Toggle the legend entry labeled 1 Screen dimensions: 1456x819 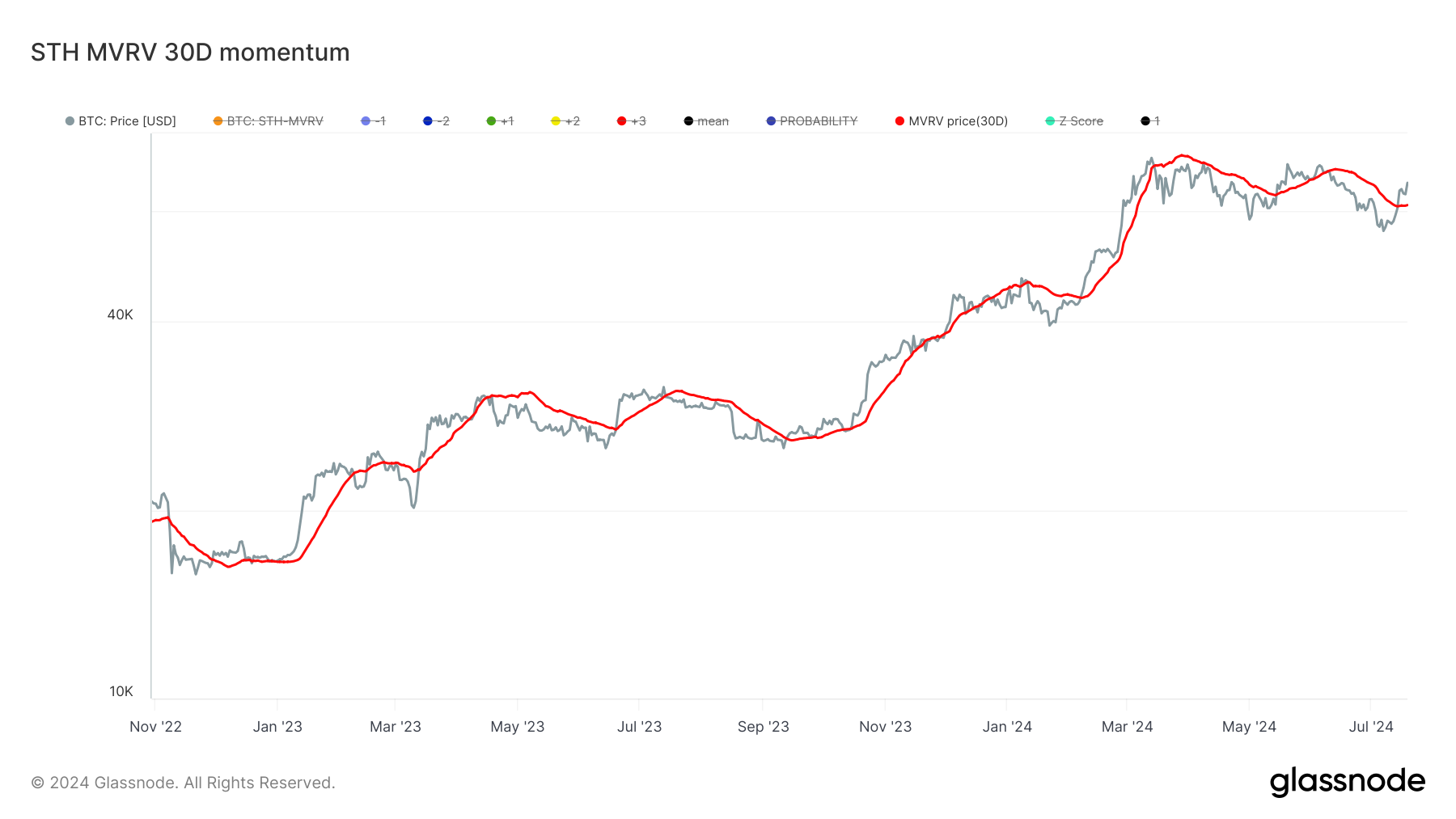[x=1150, y=121]
